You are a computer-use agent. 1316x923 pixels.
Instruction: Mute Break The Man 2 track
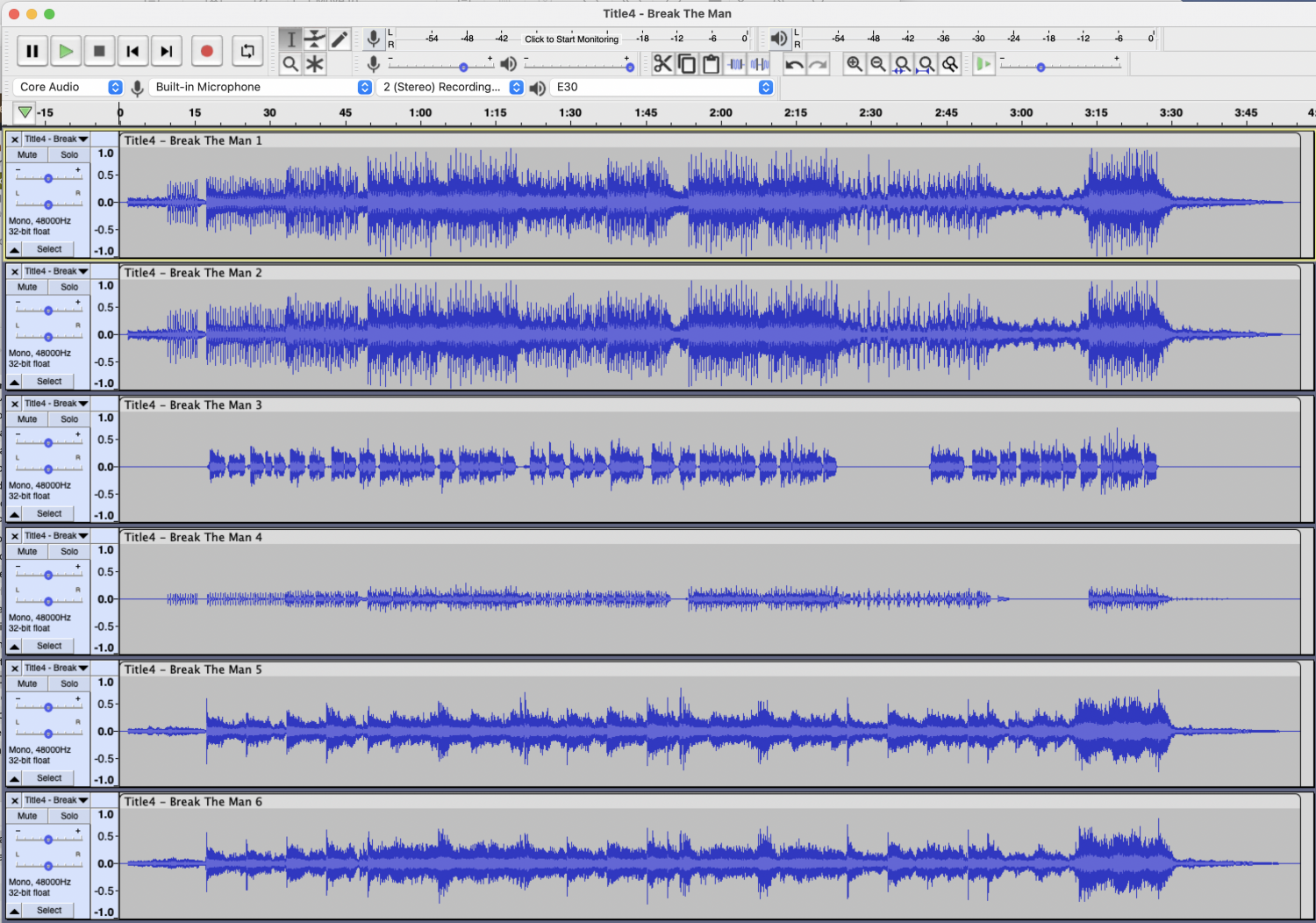[x=27, y=287]
